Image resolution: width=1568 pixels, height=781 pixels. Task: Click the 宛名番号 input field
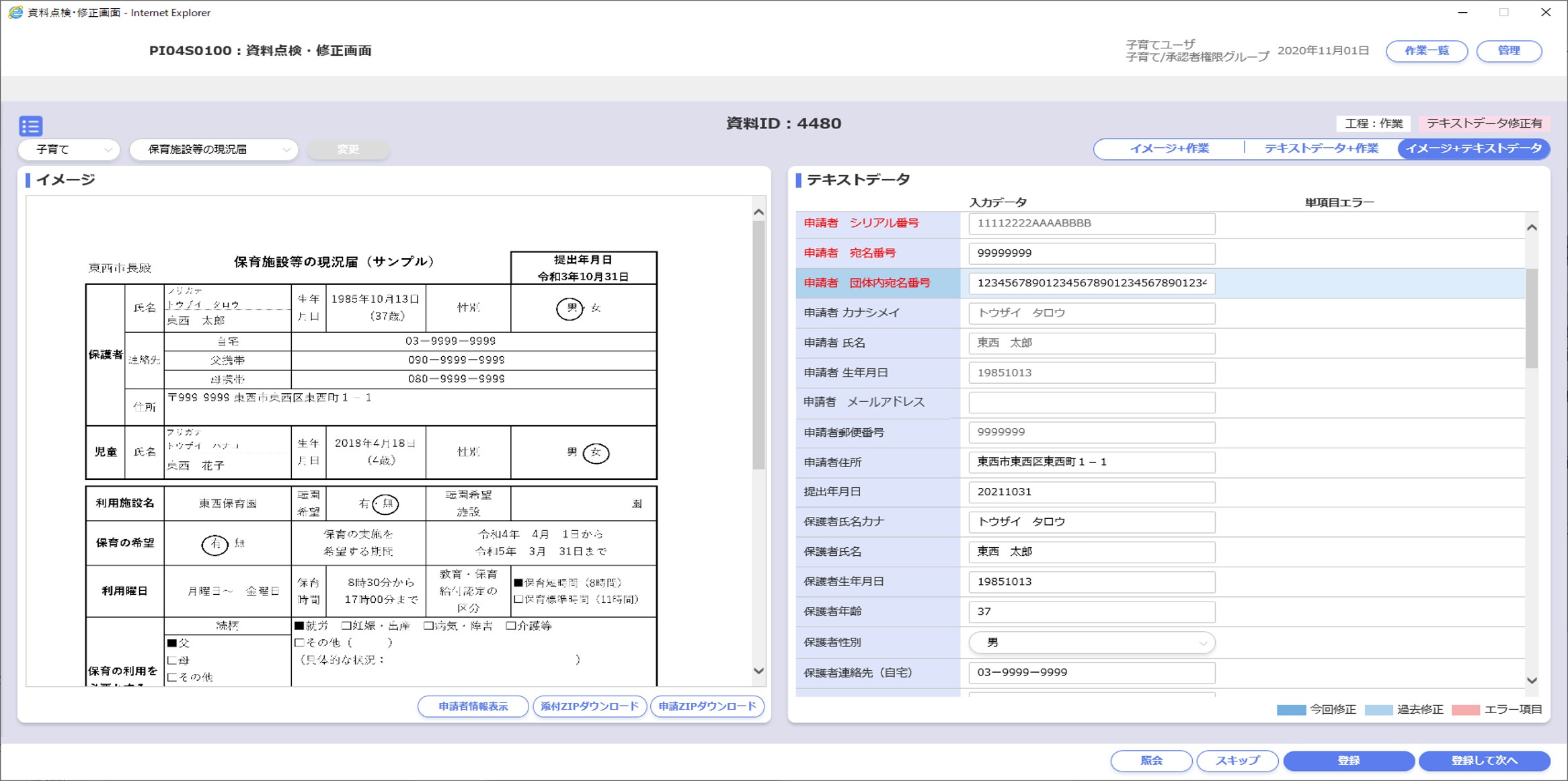pos(1091,253)
